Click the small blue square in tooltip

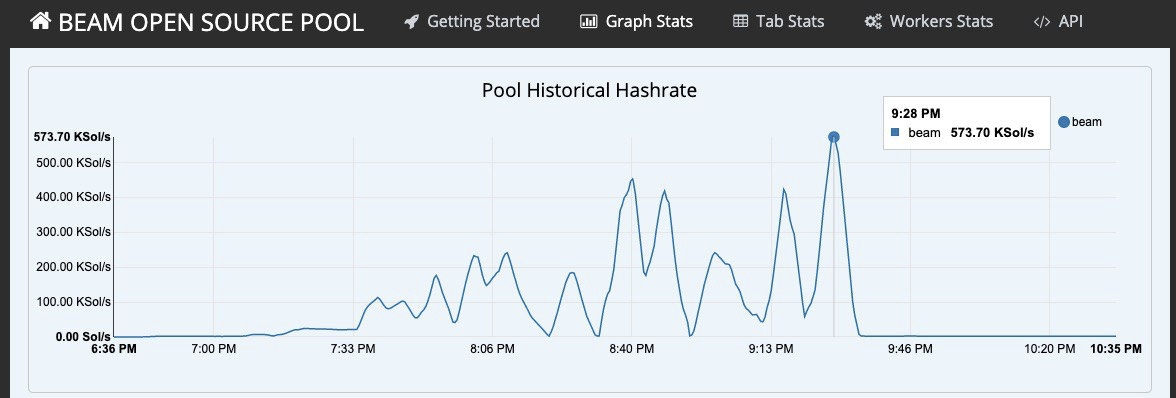tap(895, 133)
